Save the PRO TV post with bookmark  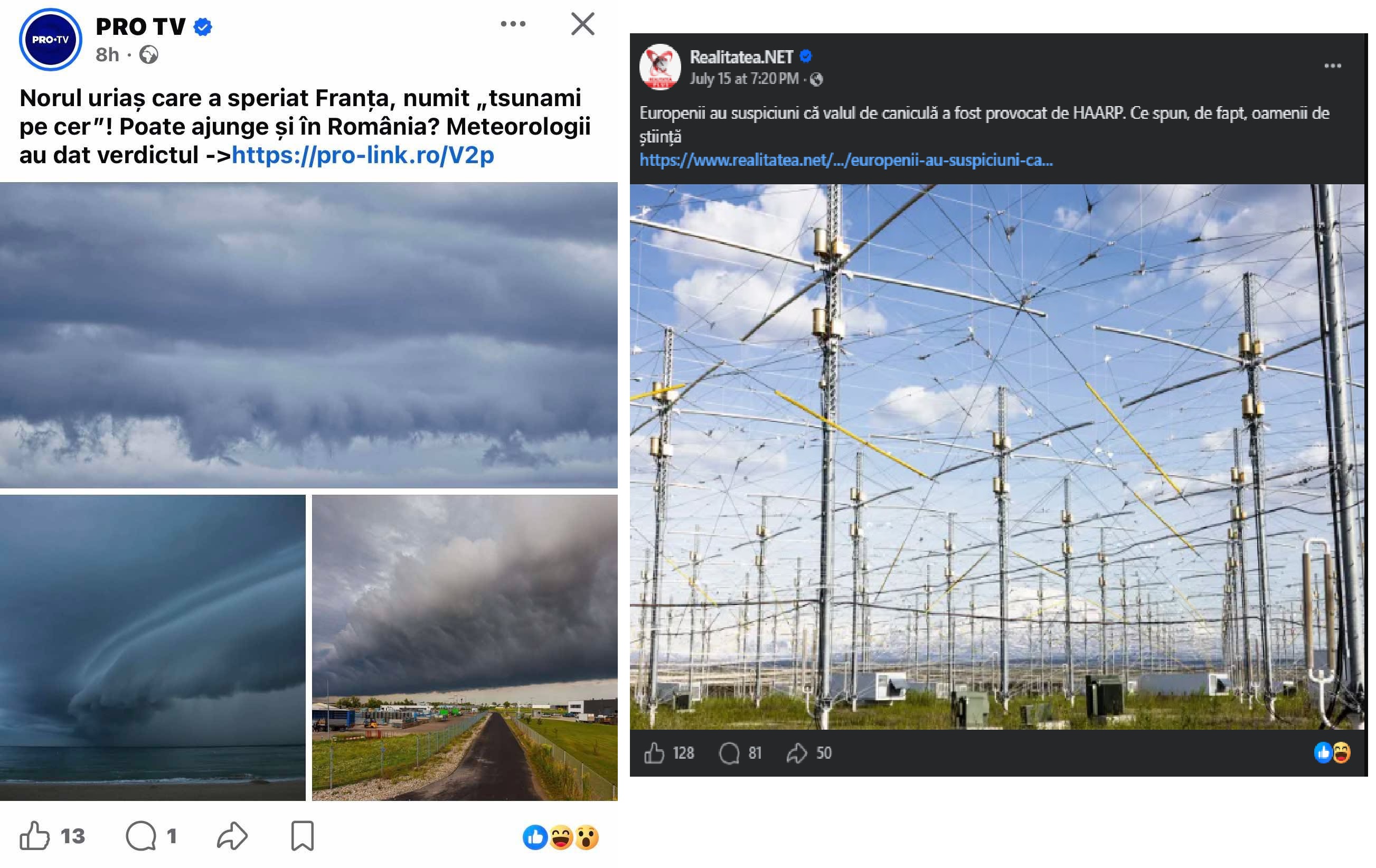302,836
